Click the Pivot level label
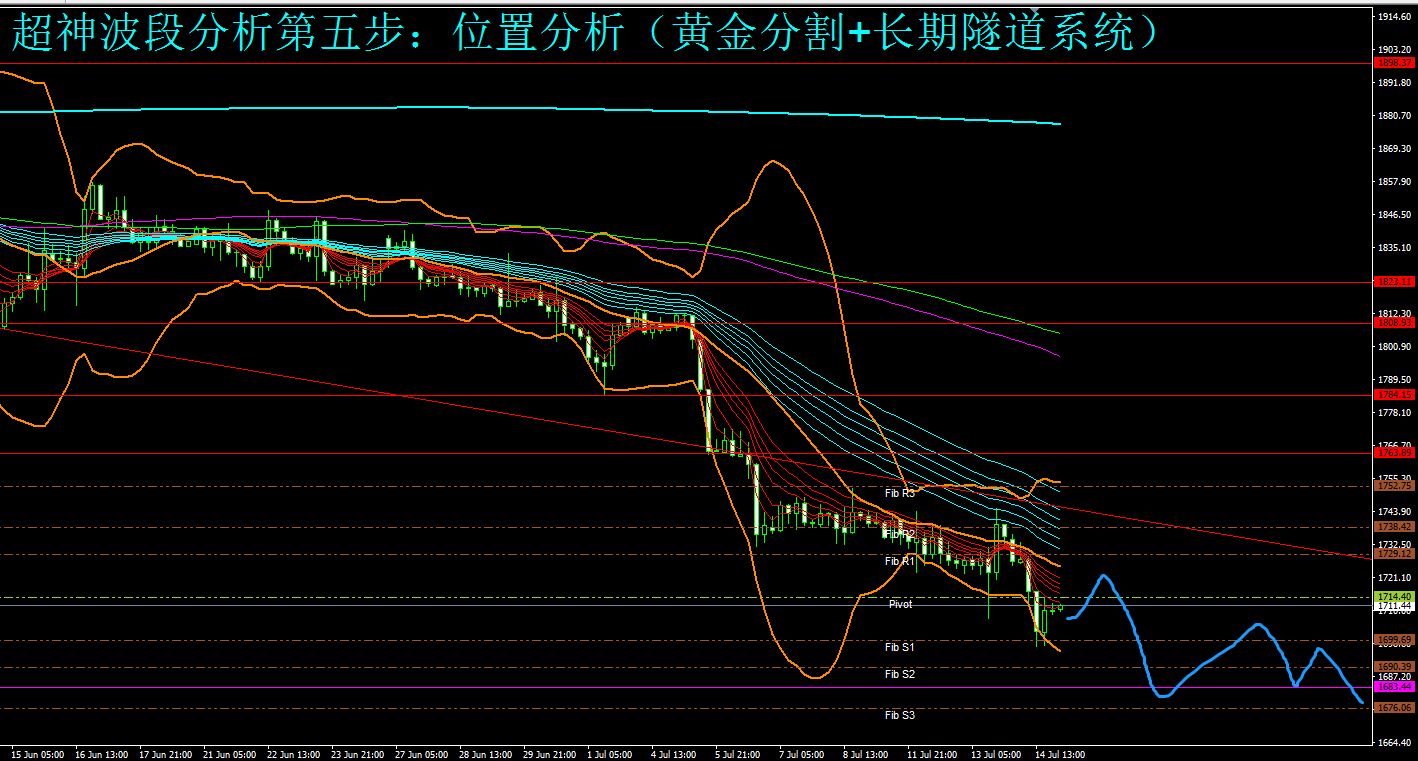This screenshot has width=1418, height=761. coord(900,604)
